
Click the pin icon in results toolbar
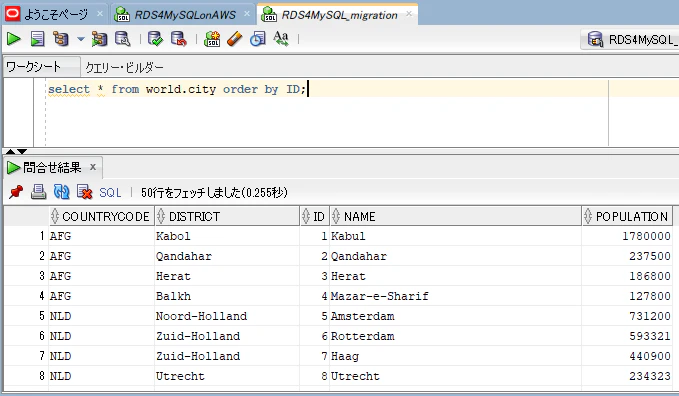click(x=16, y=192)
